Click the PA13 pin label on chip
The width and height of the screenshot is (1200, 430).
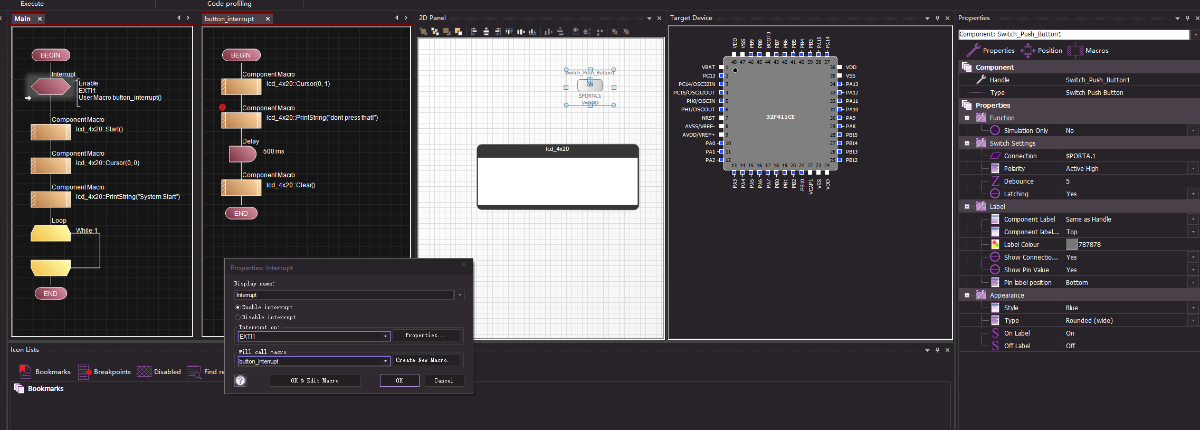(x=852, y=84)
